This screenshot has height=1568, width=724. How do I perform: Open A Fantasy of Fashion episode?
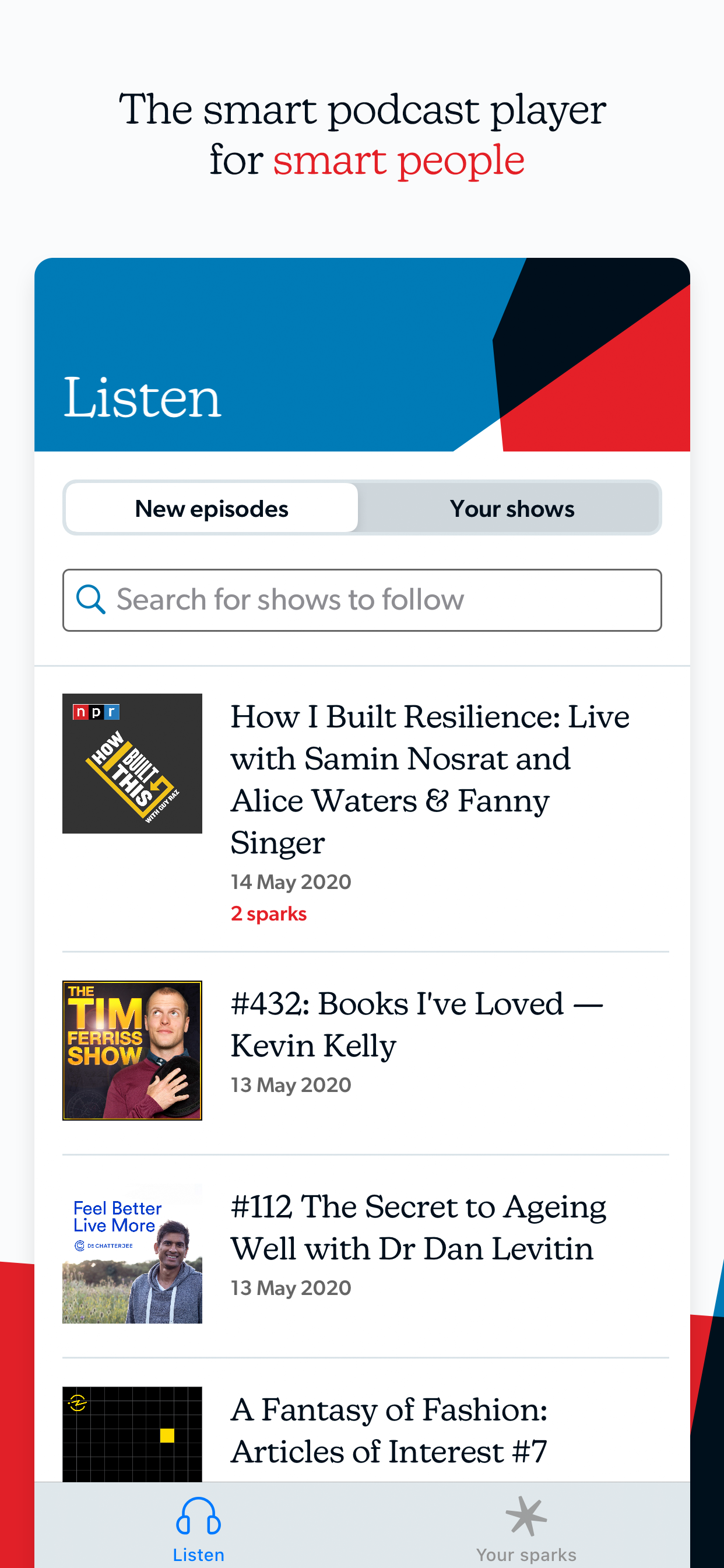(x=389, y=1430)
